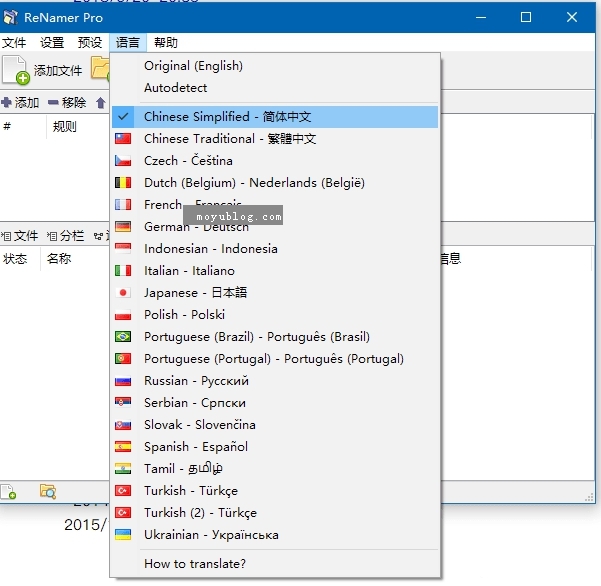The image size is (601, 586).
Task: Click the move rule up arrow
Action: pyautogui.click(x=100, y=103)
